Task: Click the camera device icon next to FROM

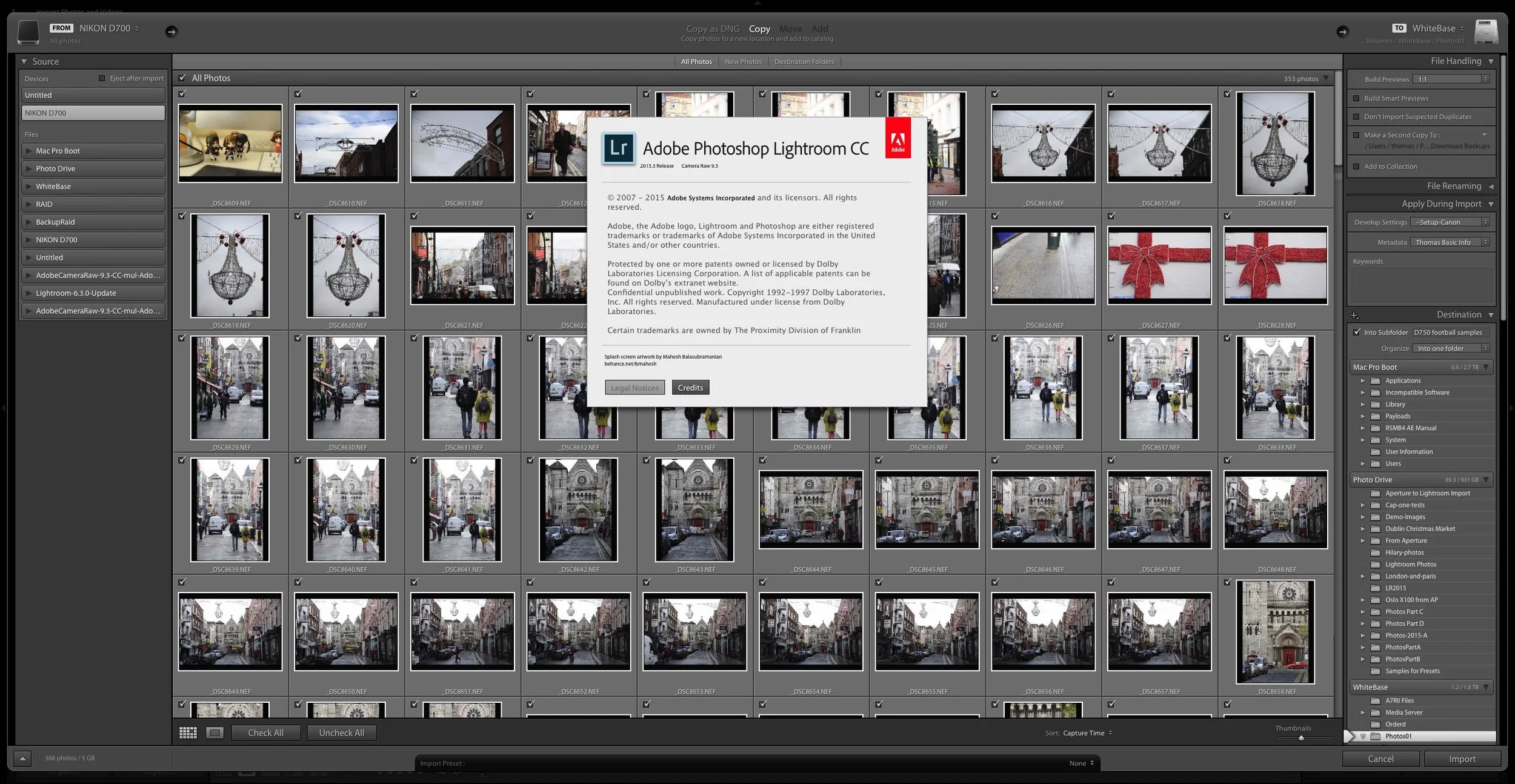Action: coord(28,32)
